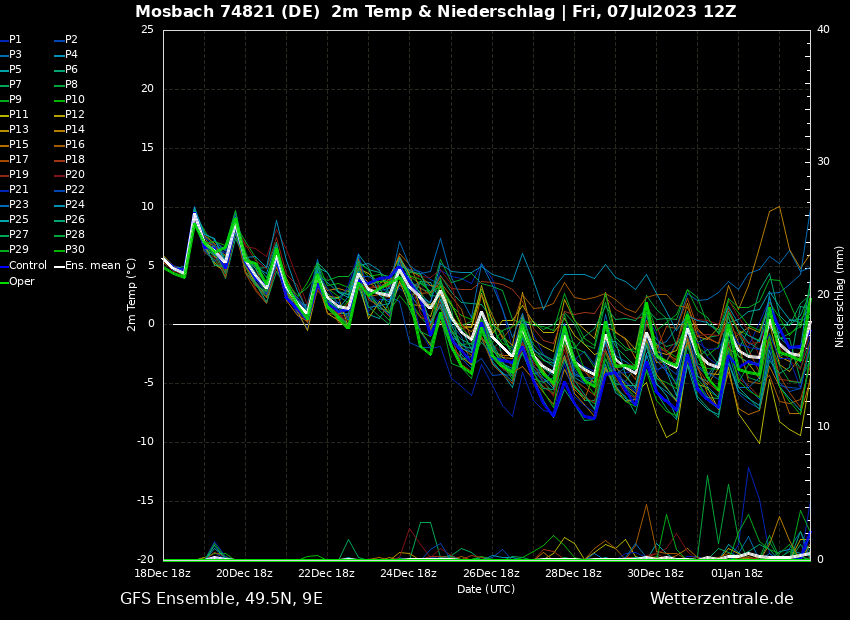The width and height of the screenshot is (850, 620).
Task: Select the 01Jan 18z date tick label
Action: pos(736,574)
